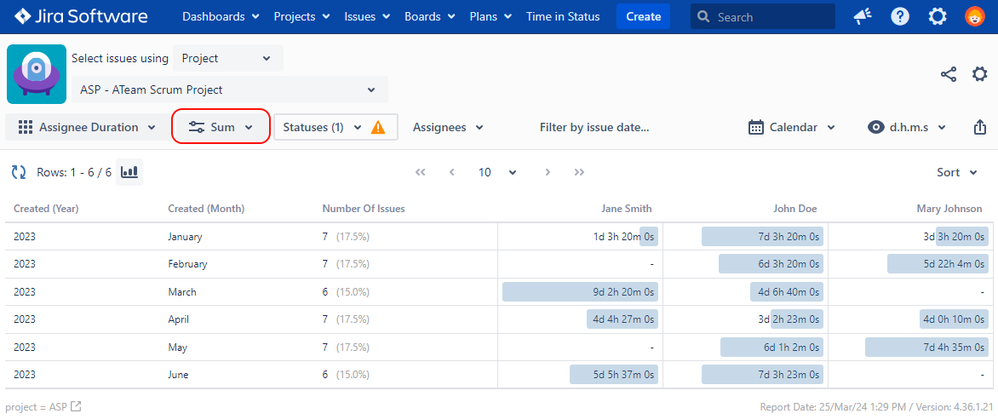
Task: Open the help question mark icon
Action: (900, 17)
